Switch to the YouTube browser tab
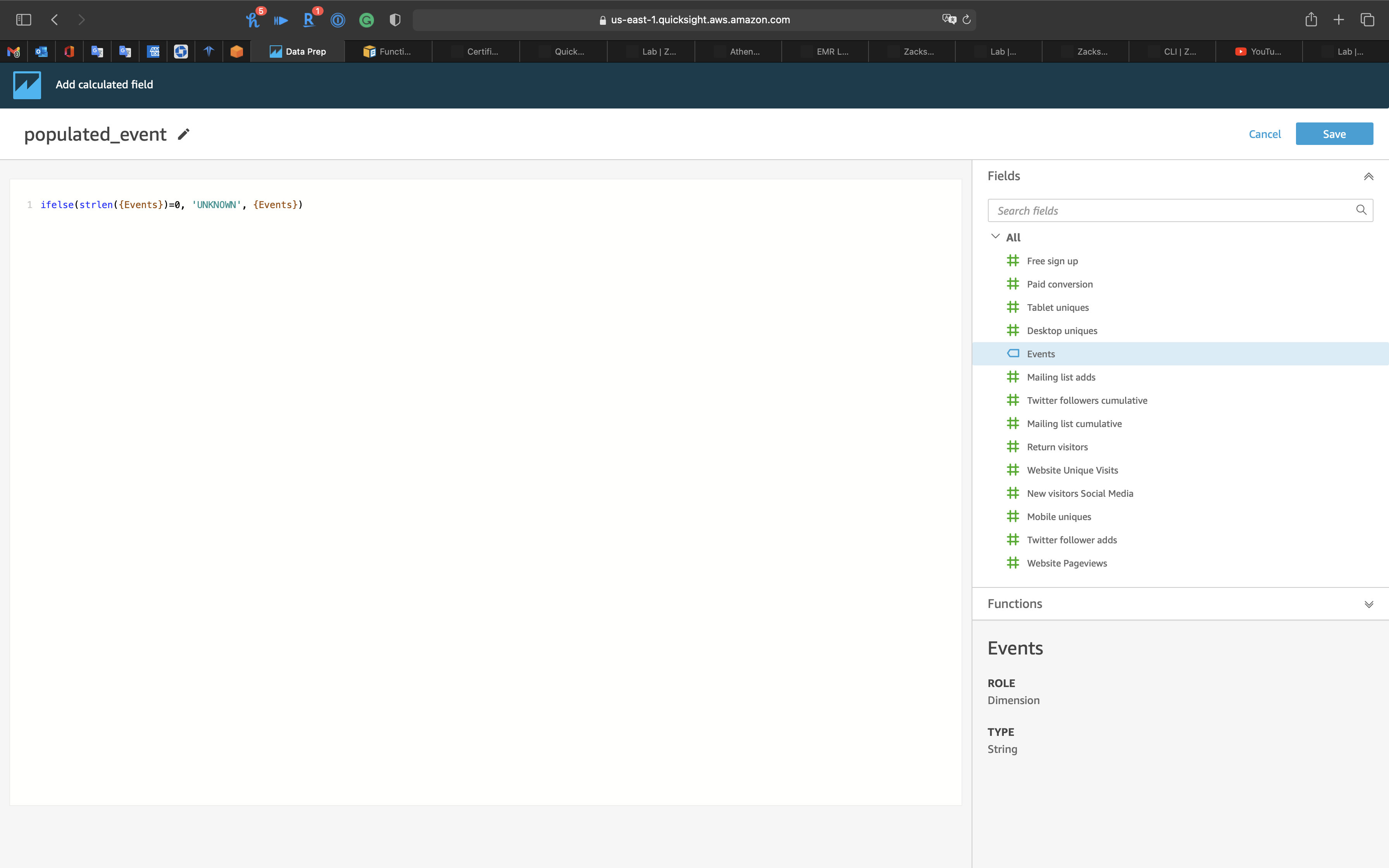The image size is (1389, 868). point(1258,52)
